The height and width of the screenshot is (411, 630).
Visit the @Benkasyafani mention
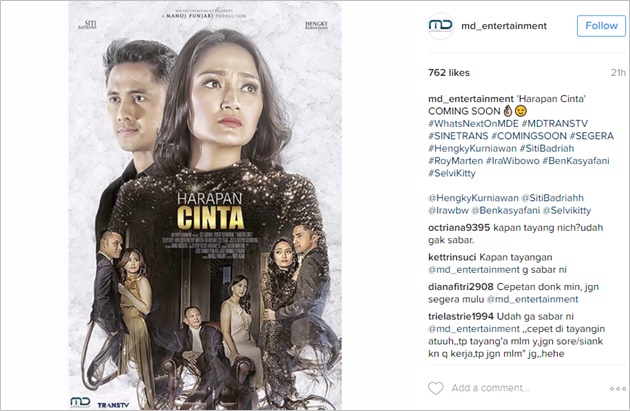point(505,211)
